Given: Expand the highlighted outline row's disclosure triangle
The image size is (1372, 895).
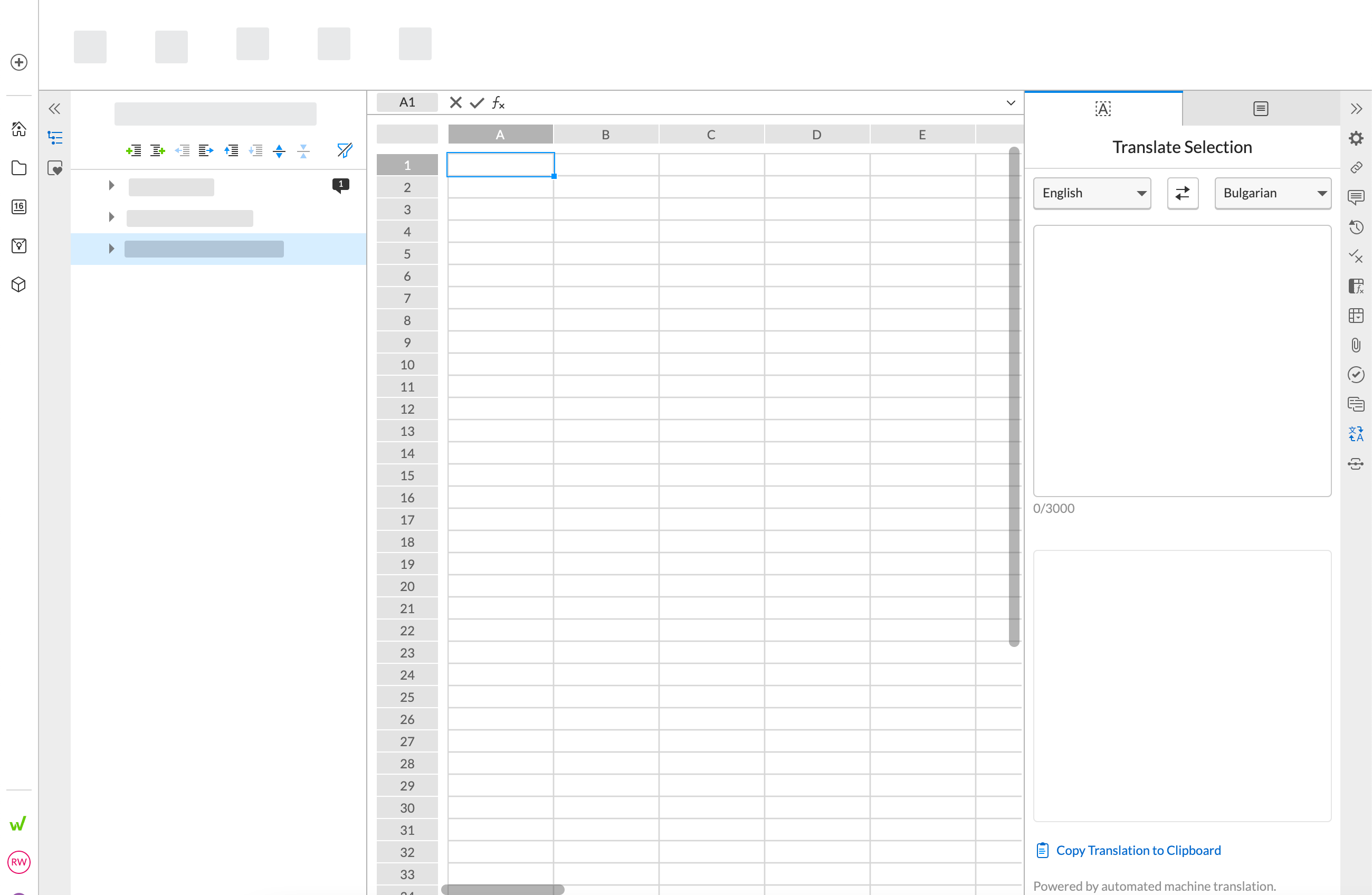Looking at the screenshot, I should (x=111, y=248).
